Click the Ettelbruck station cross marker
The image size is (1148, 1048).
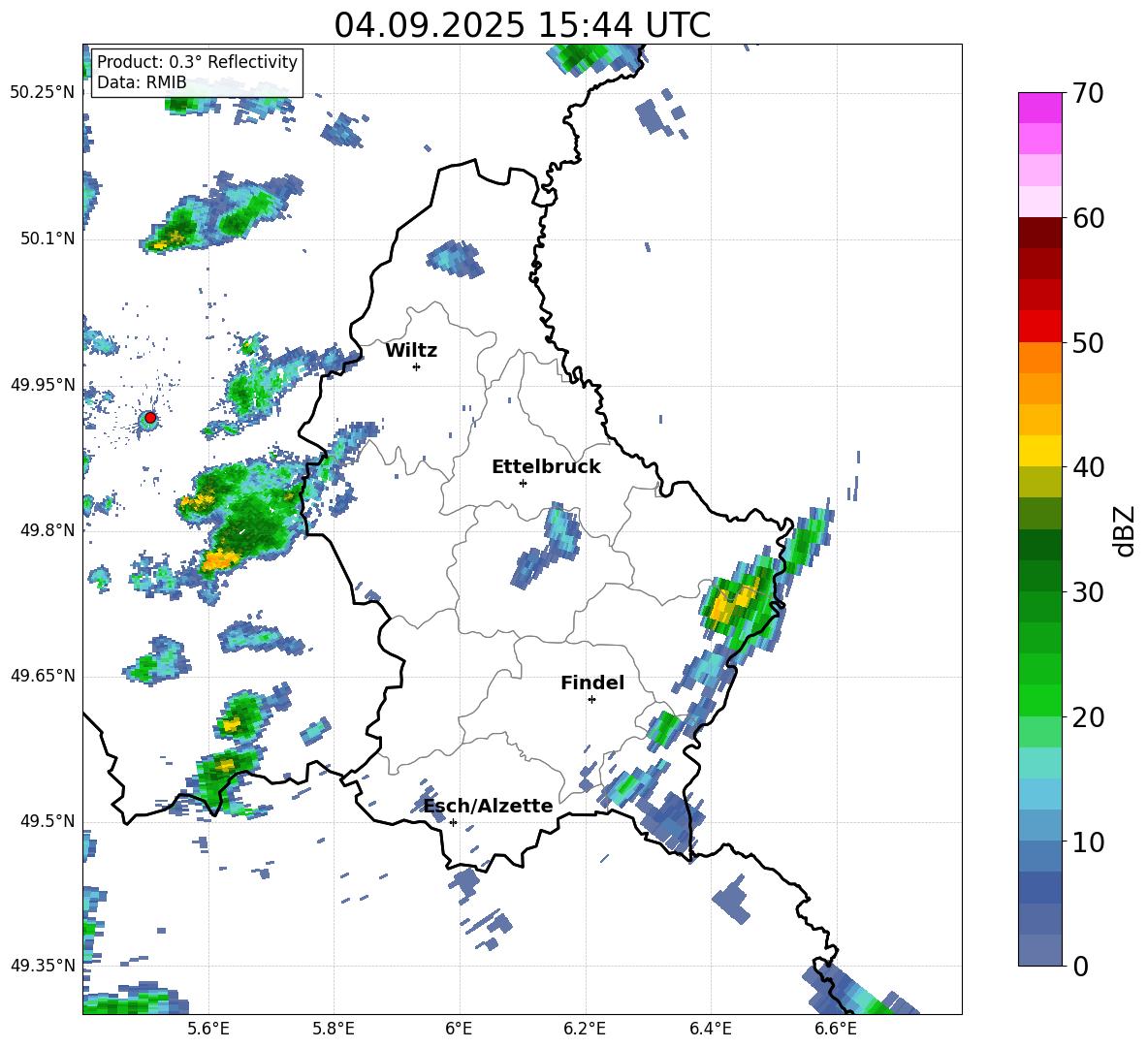coord(523,483)
